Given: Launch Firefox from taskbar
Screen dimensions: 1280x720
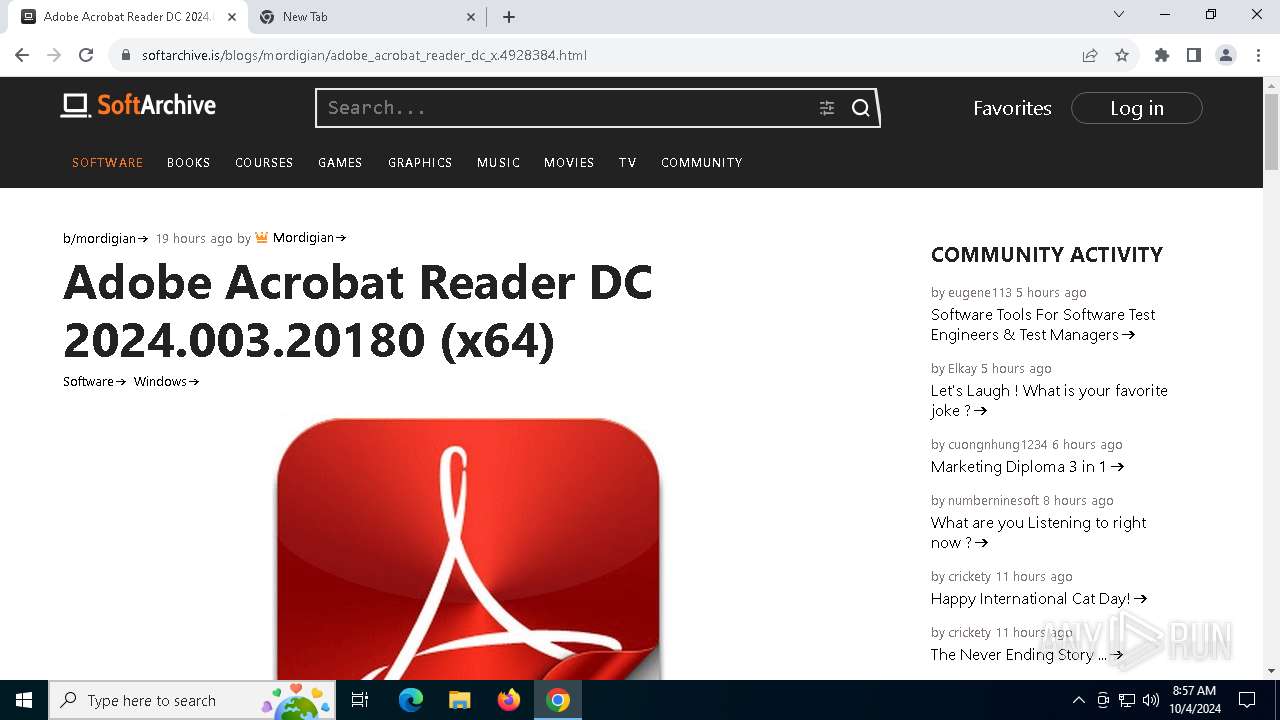Looking at the screenshot, I should (x=509, y=700).
